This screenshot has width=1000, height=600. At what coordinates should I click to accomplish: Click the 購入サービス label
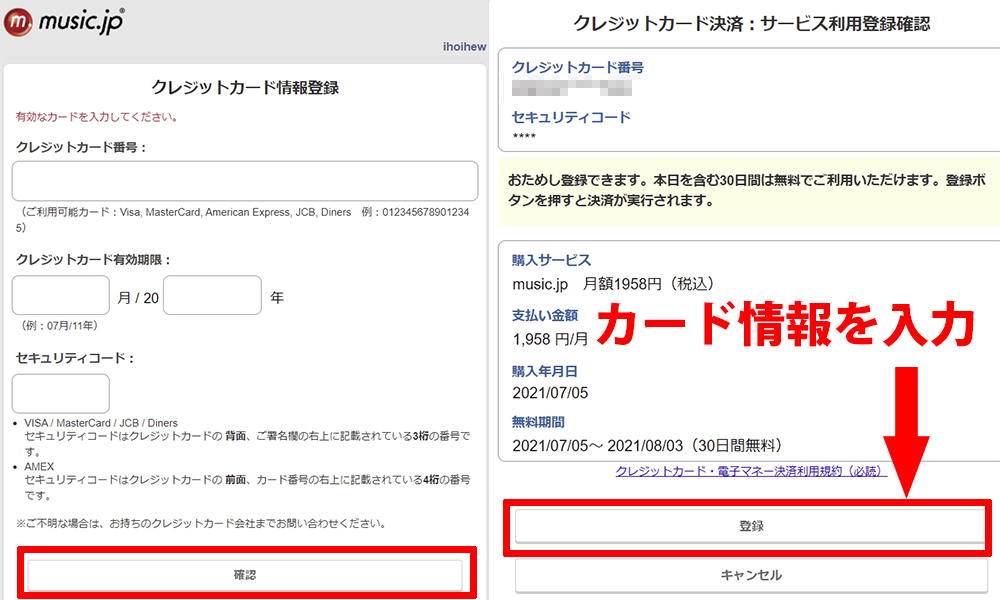coord(551,260)
